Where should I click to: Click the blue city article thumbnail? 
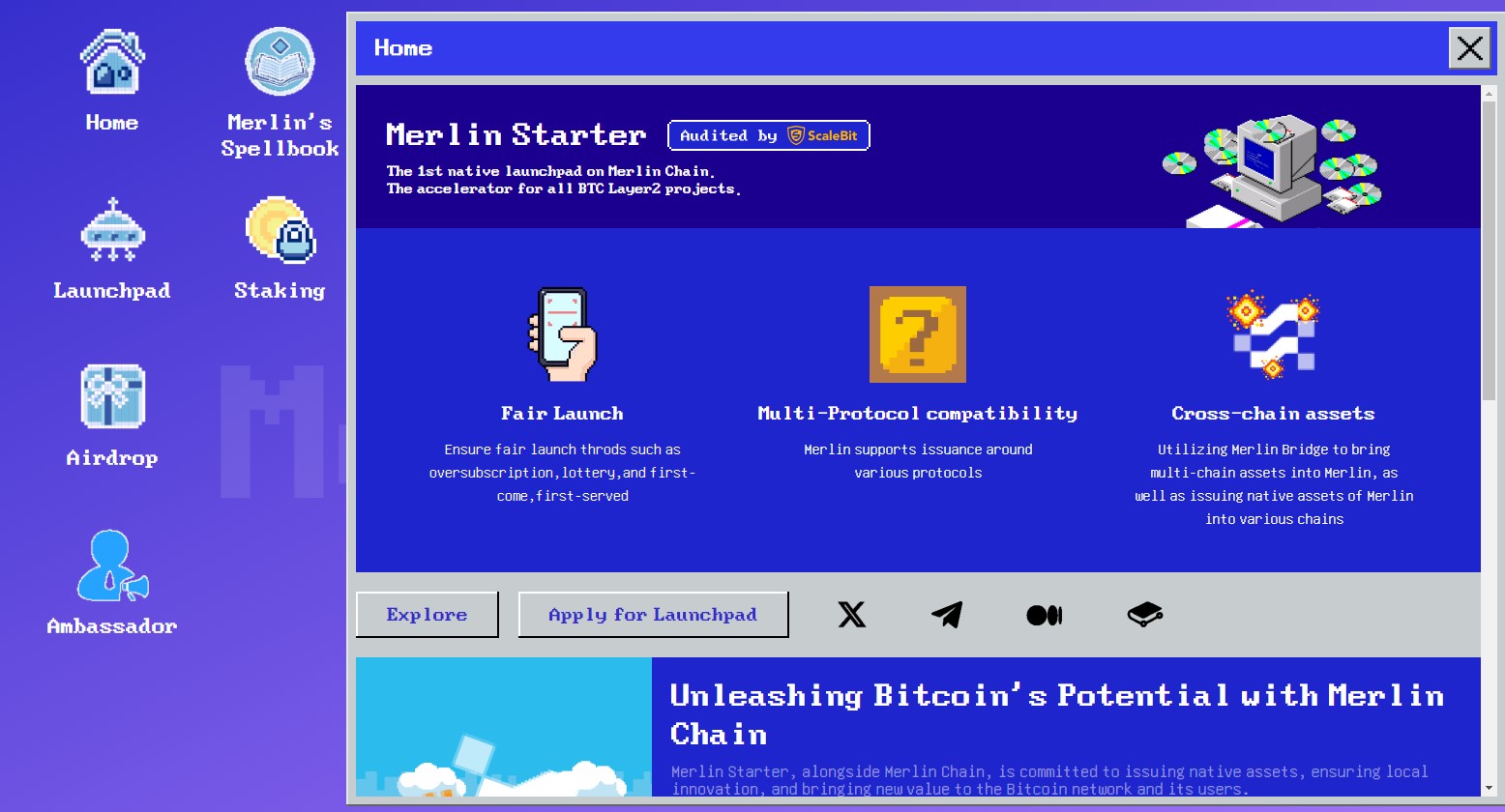pos(504,727)
